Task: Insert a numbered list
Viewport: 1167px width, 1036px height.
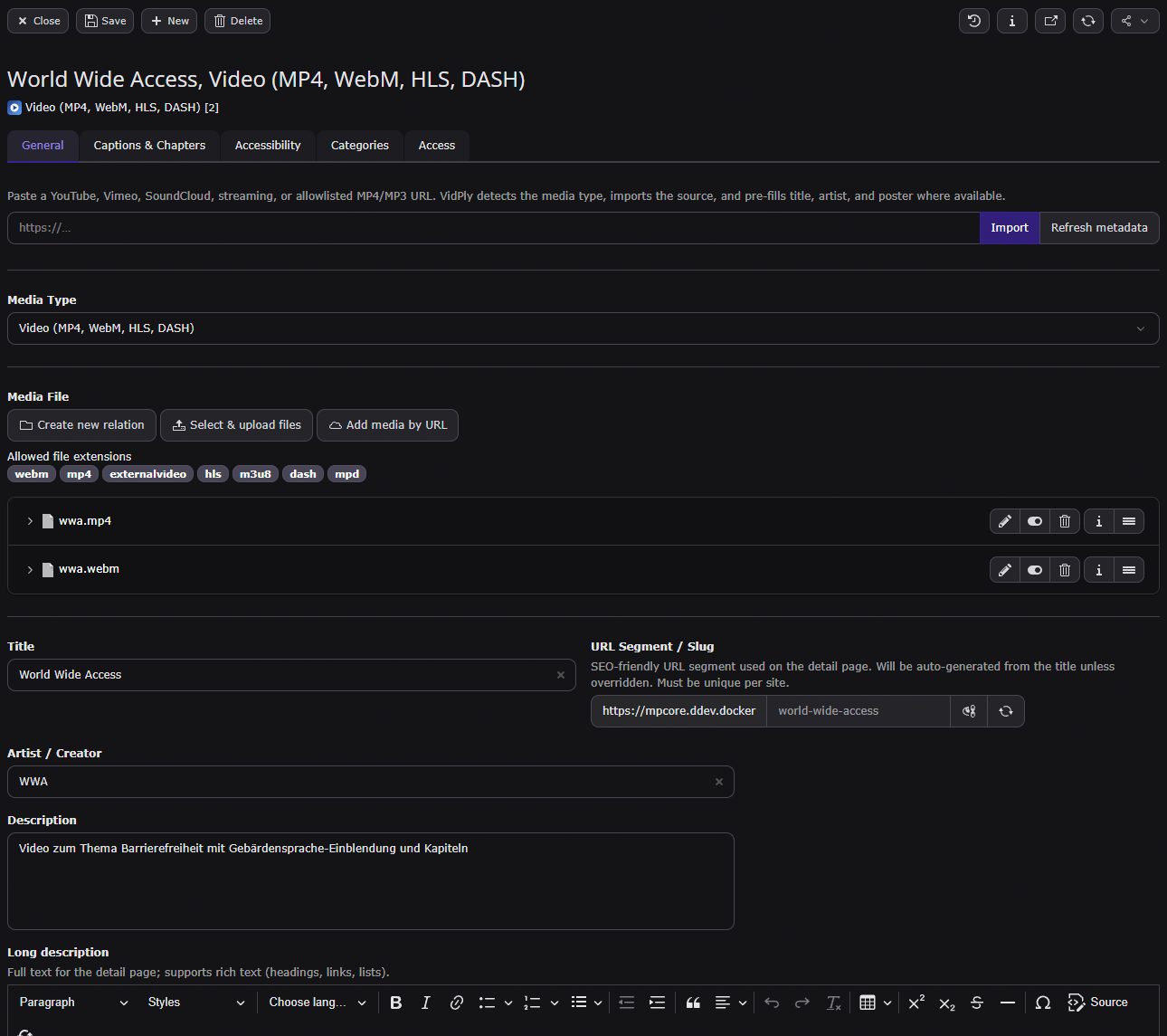Action: pos(533,1003)
